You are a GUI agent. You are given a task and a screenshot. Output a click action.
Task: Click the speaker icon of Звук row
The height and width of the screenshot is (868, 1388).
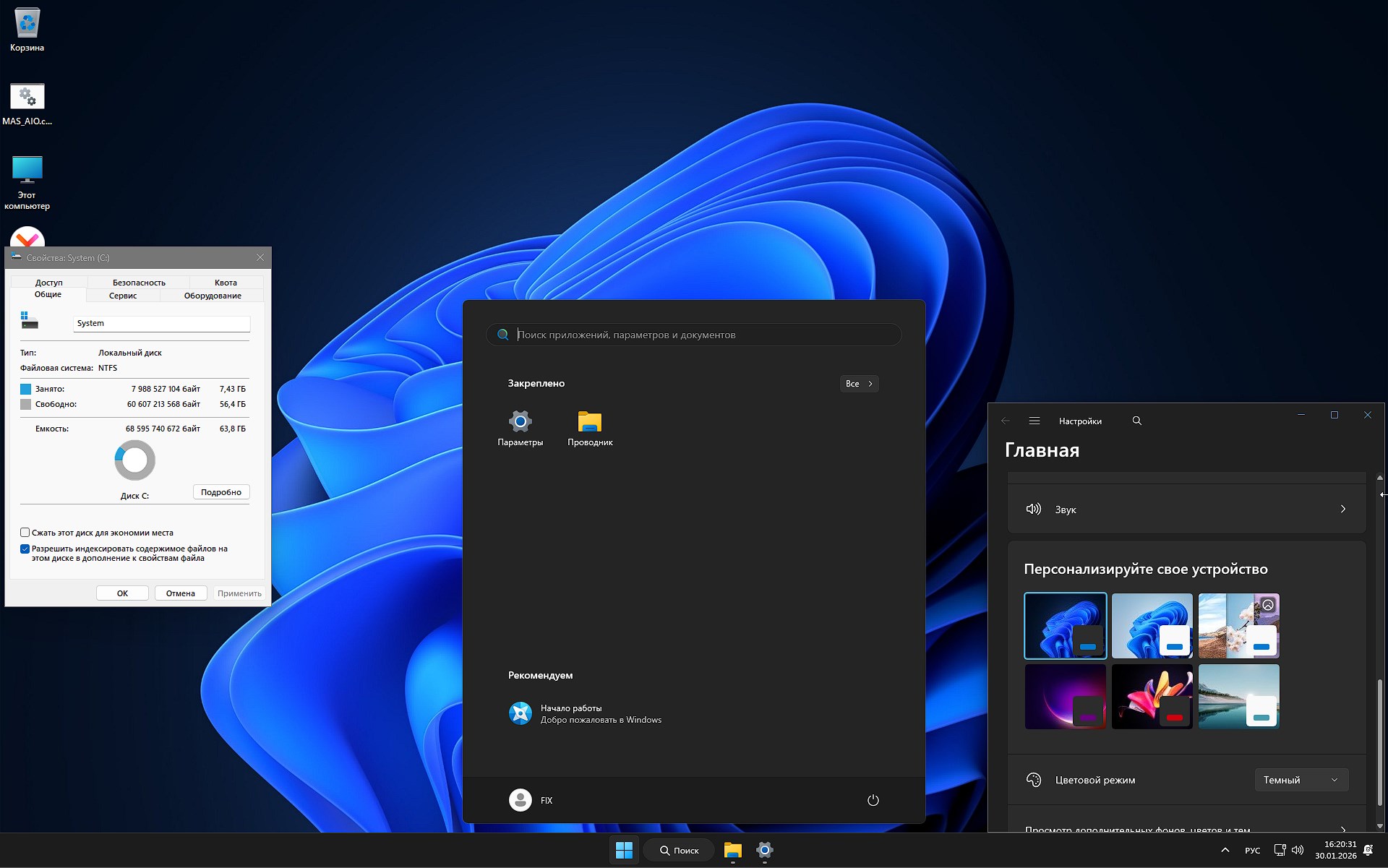coord(1034,509)
